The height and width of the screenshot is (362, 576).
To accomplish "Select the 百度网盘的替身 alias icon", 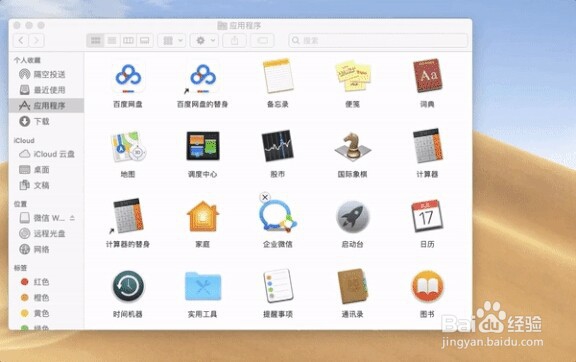I will coord(202,78).
